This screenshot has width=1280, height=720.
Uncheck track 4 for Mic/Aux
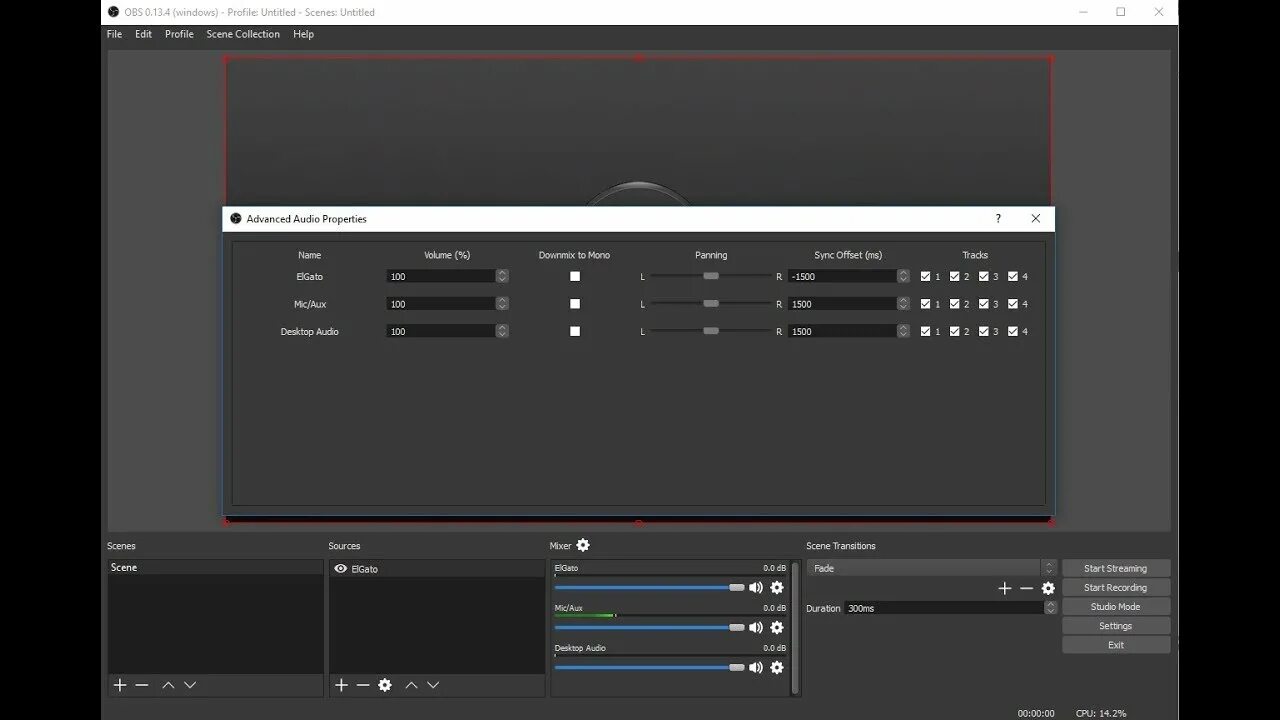[x=1013, y=303]
